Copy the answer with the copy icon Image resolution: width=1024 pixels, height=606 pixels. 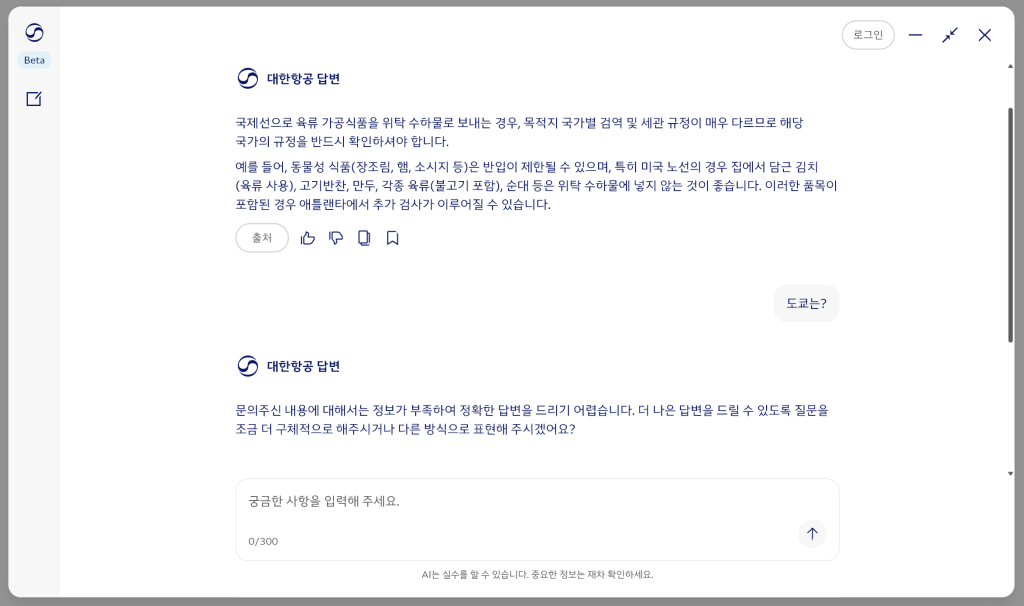pyautogui.click(x=364, y=238)
